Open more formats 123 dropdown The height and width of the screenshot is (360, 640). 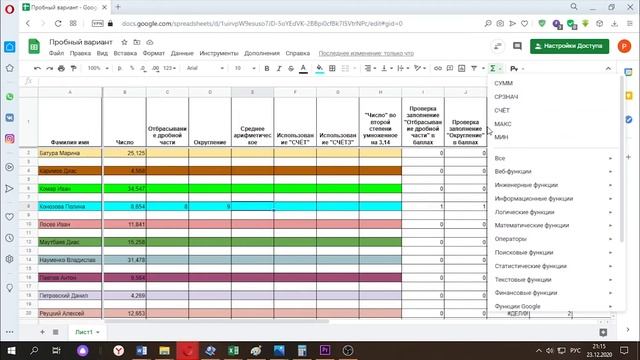[169, 68]
